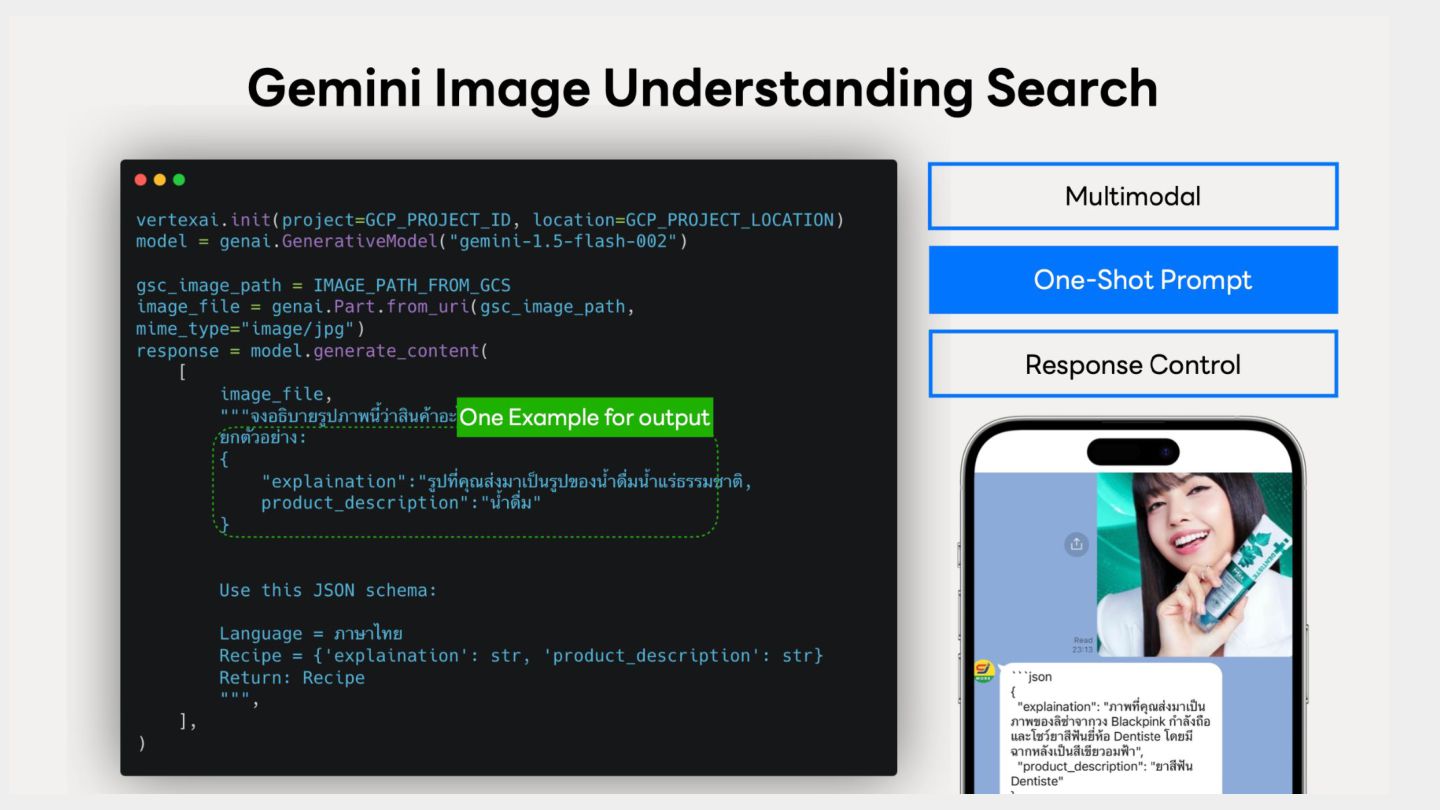Select the One-Shot Prompt box
Screen dimensions: 1440x810
click(1133, 280)
